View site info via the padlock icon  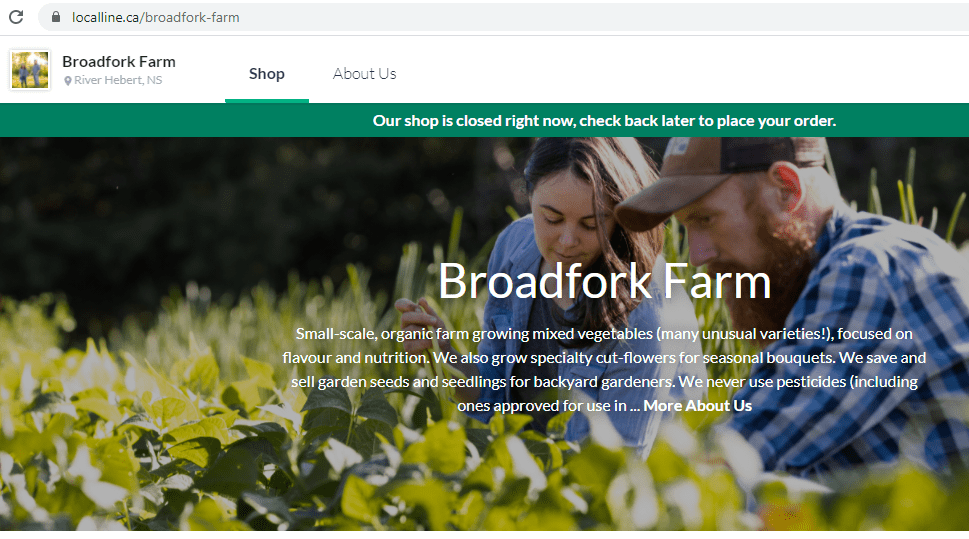(x=56, y=17)
